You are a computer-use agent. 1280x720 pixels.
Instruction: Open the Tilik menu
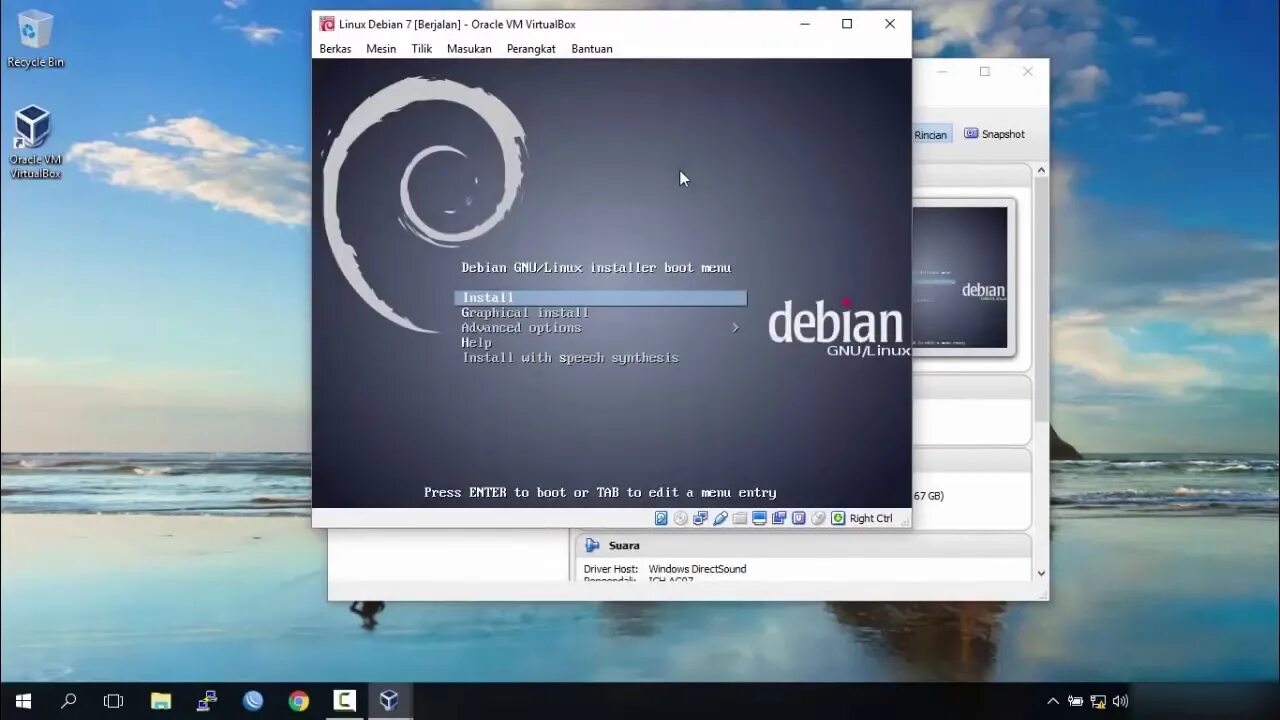[x=422, y=49]
